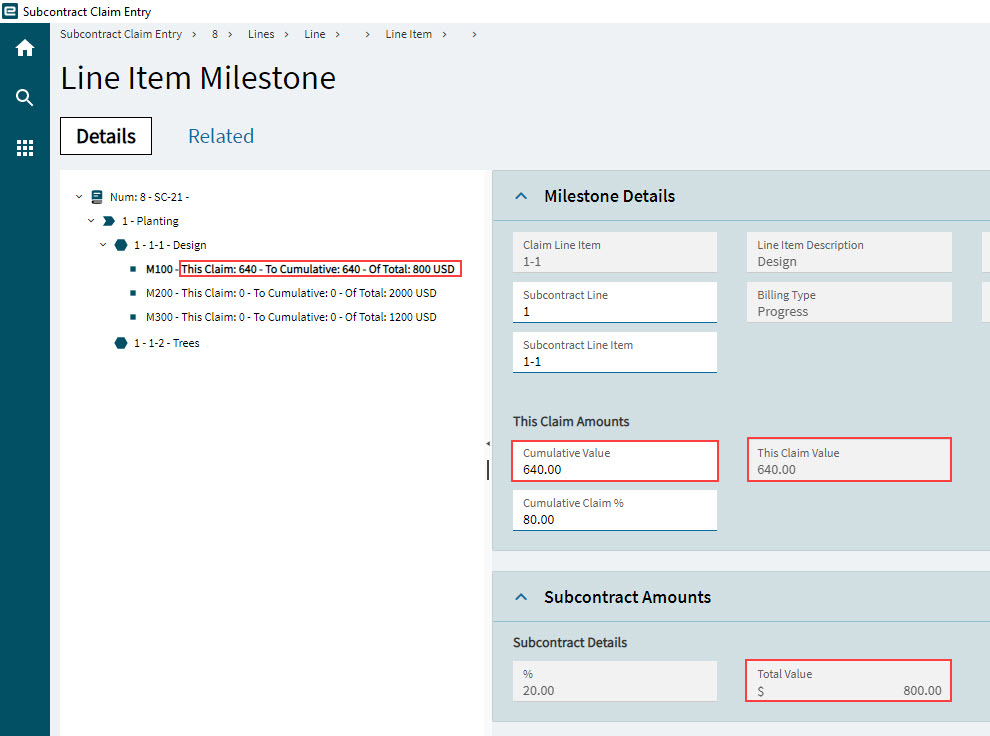The image size is (990, 736).
Task: Select the 1 - Planting tree item
Action: [150, 221]
